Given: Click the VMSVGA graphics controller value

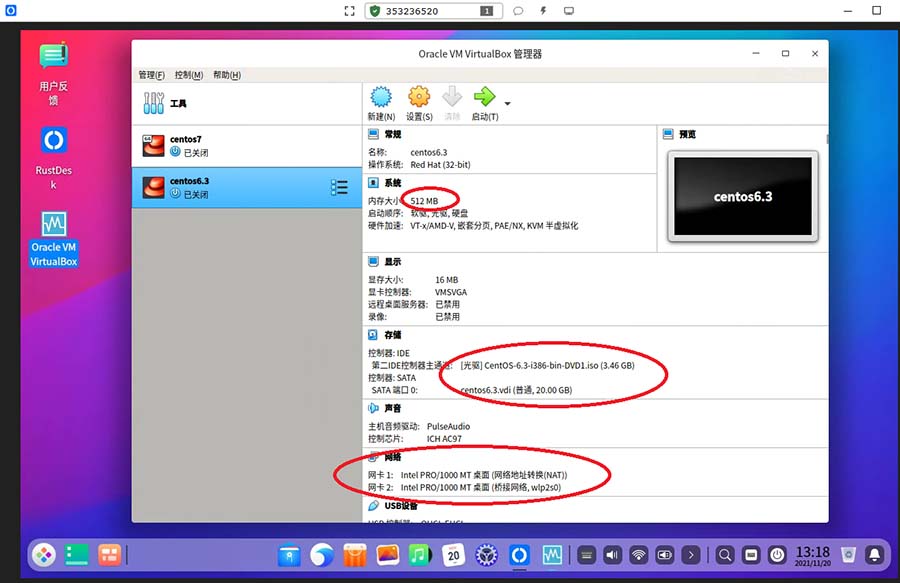Looking at the screenshot, I should click(x=451, y=293).
